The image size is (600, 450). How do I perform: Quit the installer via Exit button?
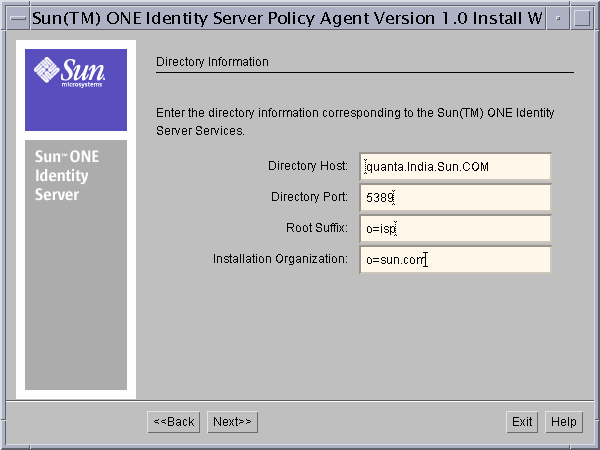522,422
